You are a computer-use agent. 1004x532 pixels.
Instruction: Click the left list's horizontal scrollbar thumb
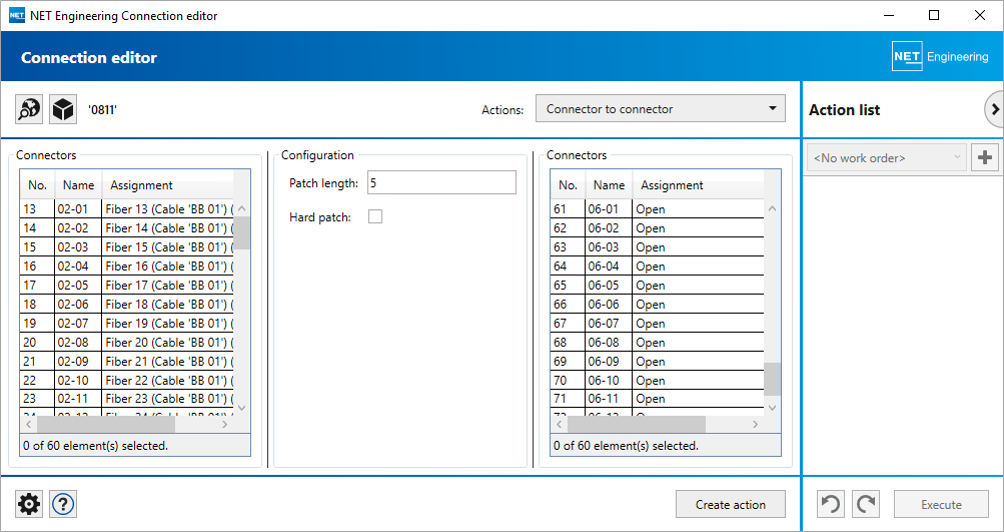106,424
